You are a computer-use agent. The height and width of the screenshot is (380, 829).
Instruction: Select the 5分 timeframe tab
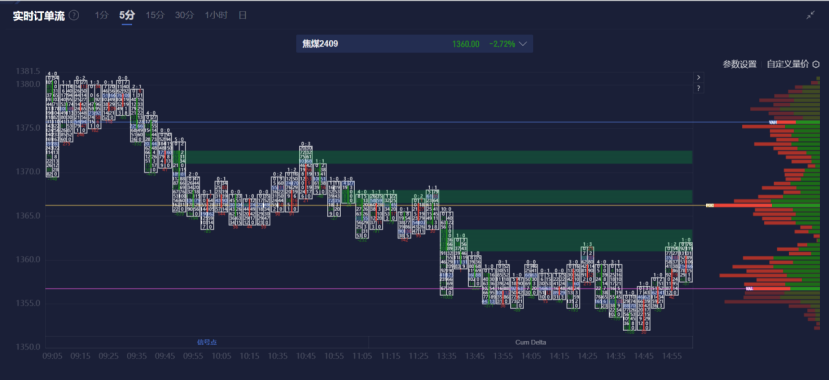click(x=127, y=15)
